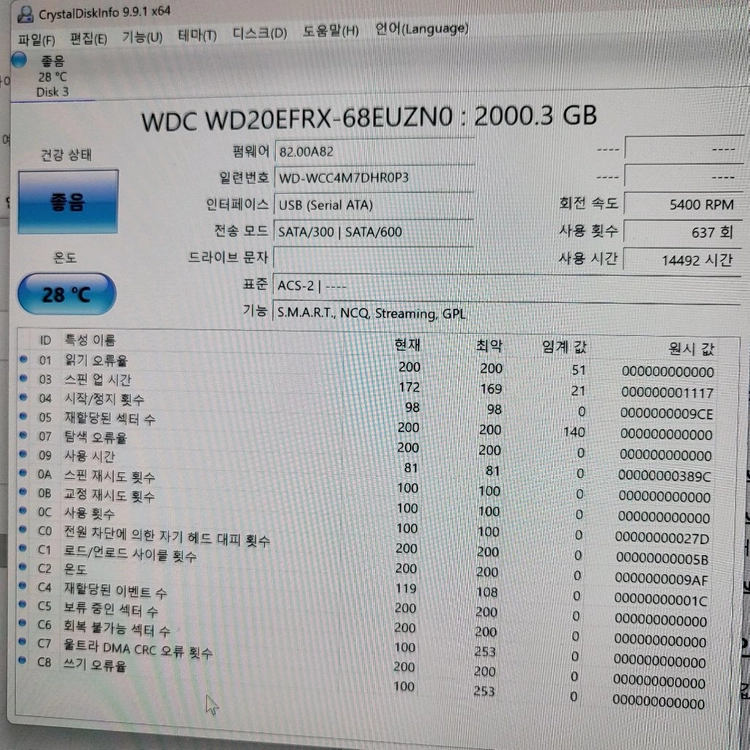
Task: Click the interface field USB (Serial ATA)
Action: click(374, 205)
